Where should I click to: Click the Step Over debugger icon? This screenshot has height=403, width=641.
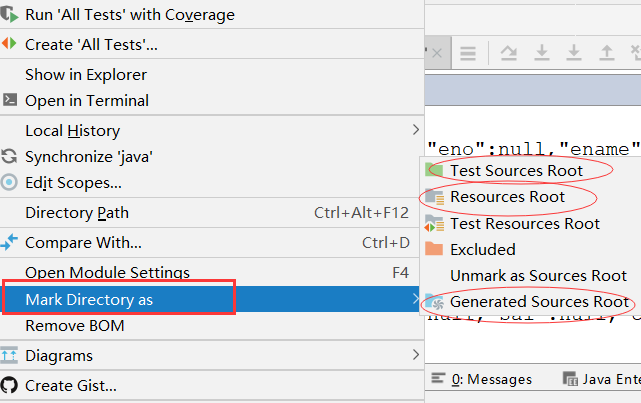[509, 53]
